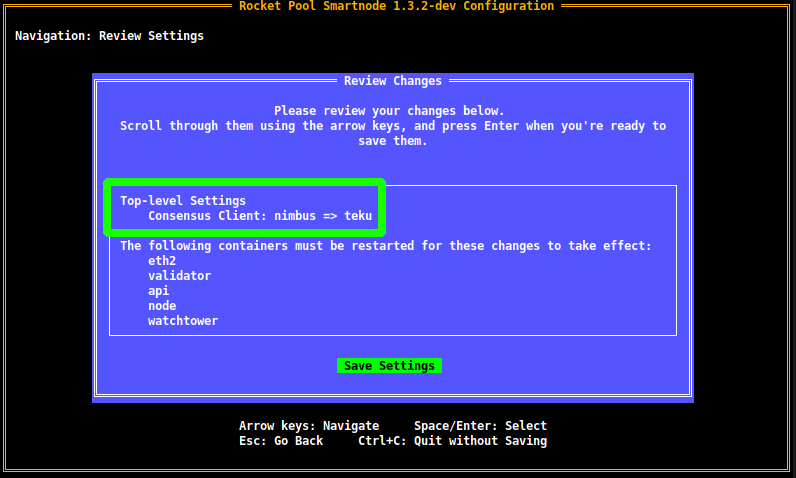Click the Ctrl+C: Quit without Saving hint

pyautogui.click(x=452, y=441)
